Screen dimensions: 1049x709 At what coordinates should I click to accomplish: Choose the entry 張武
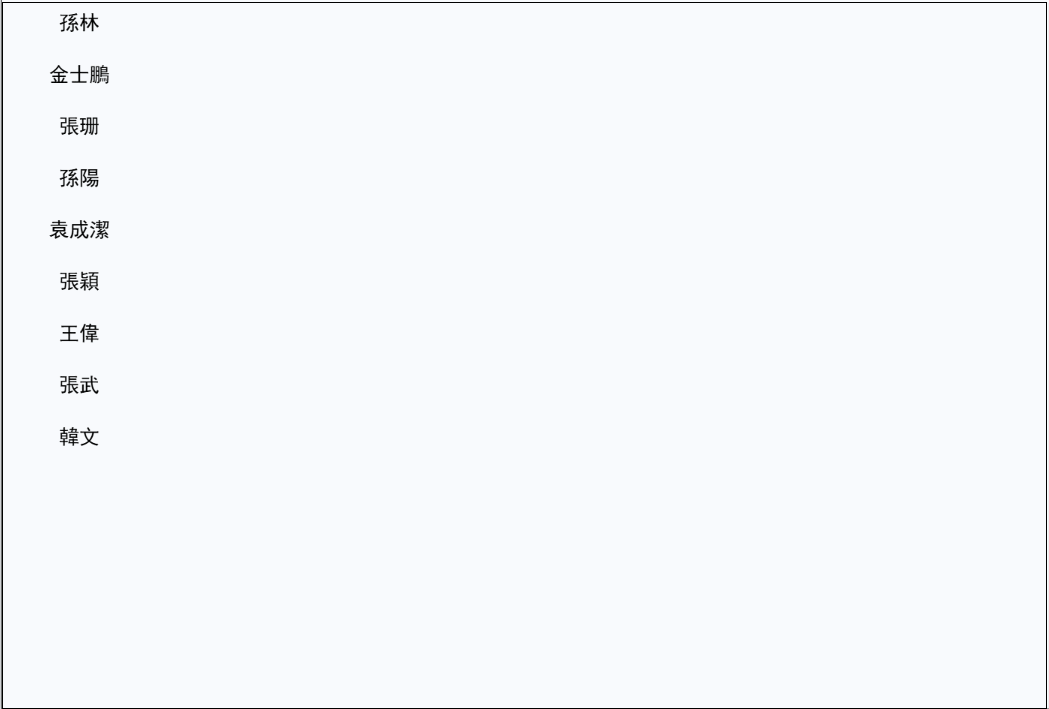[79, 385]
